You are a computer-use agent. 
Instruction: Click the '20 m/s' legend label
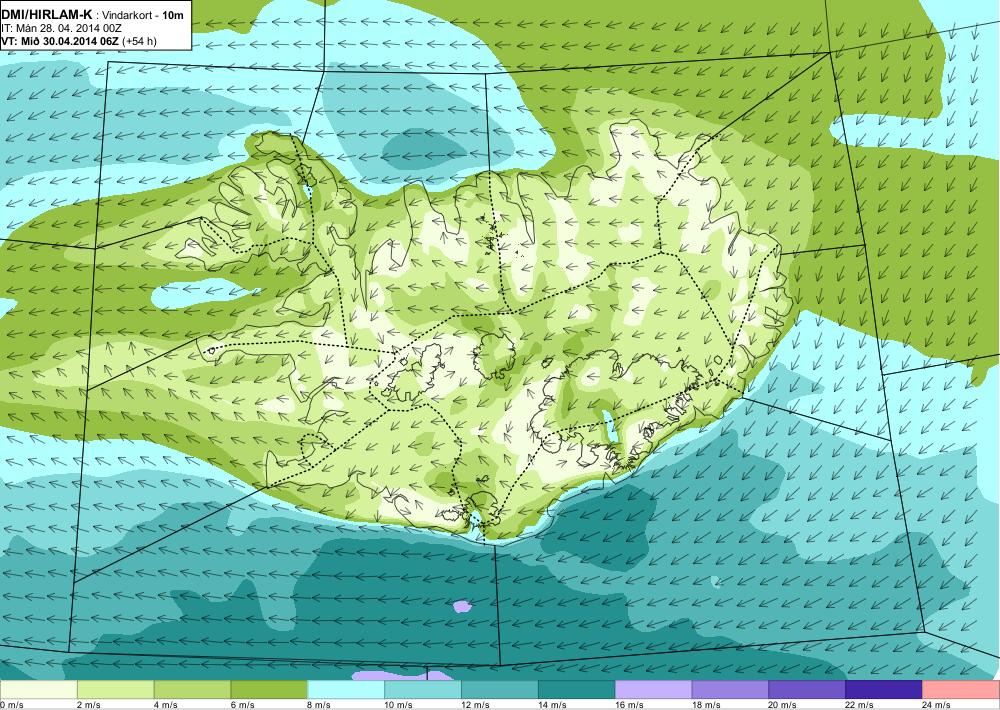point(783,705)
